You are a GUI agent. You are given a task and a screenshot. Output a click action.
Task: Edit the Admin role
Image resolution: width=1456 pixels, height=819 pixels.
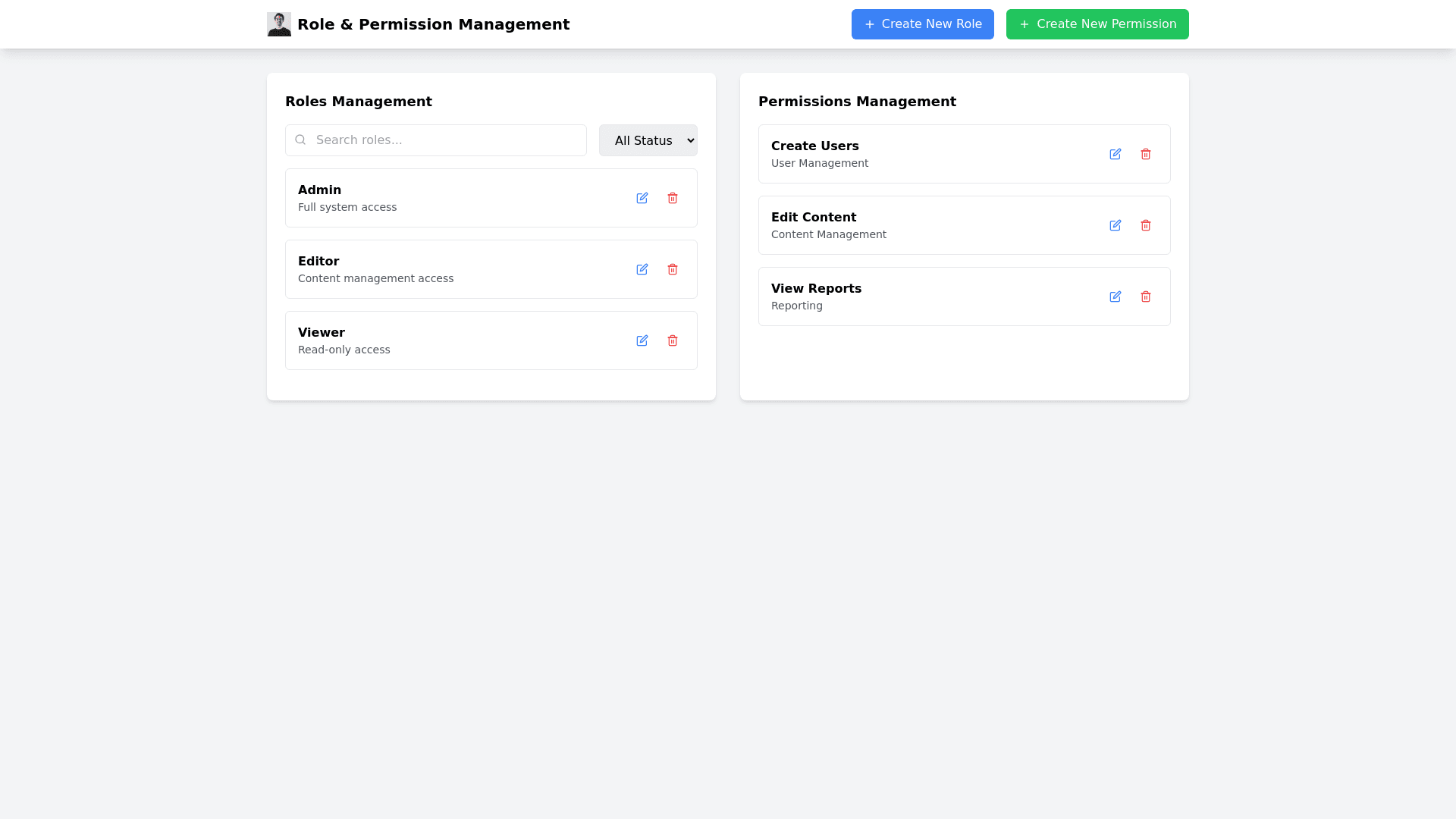click(642, 198)
